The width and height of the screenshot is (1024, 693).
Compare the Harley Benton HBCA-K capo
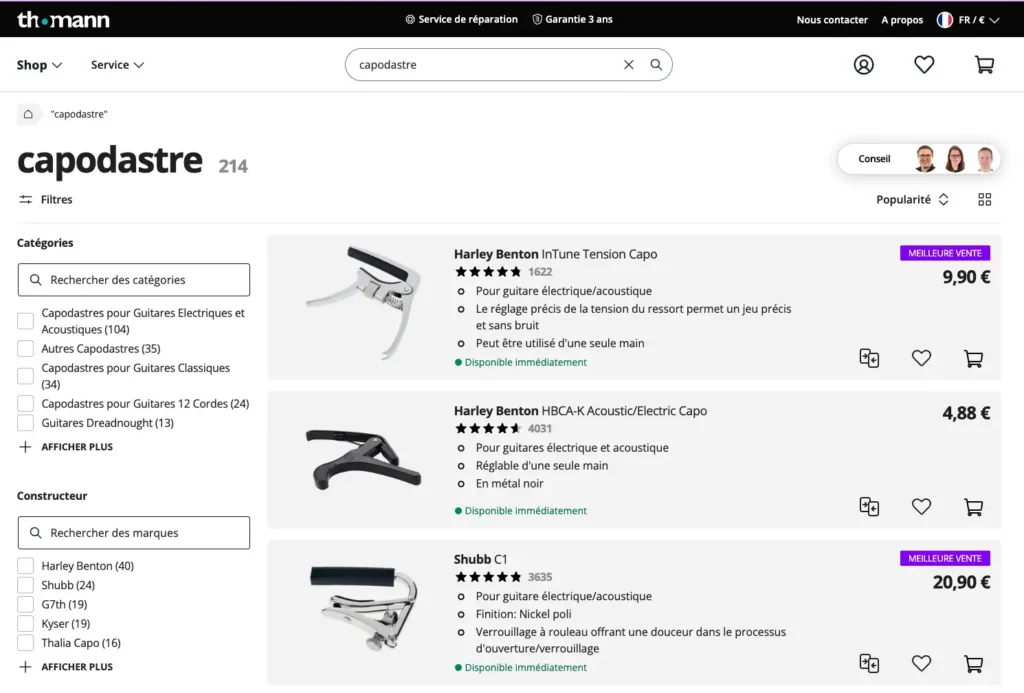869,507
